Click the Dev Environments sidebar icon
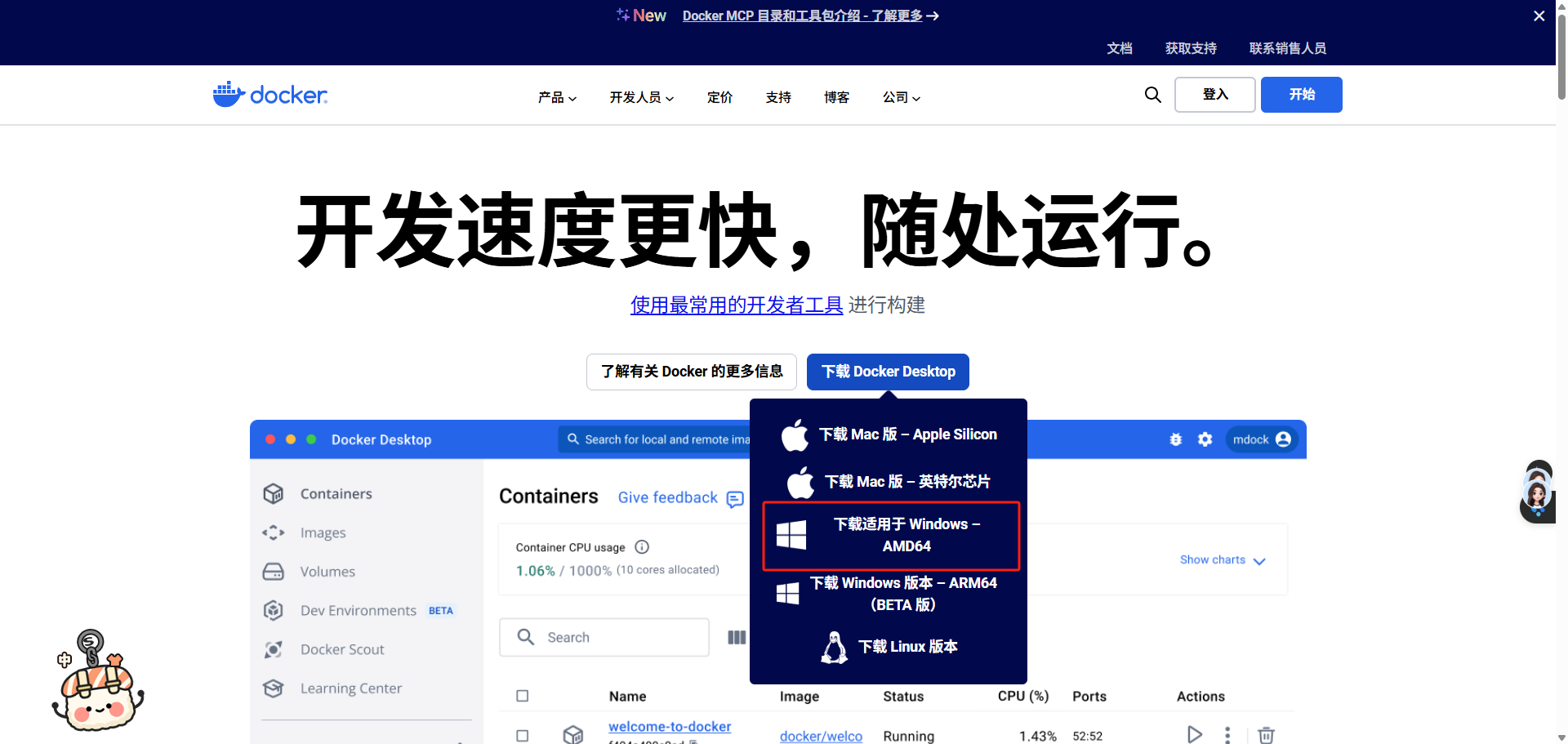 click(x=273, y=610)
